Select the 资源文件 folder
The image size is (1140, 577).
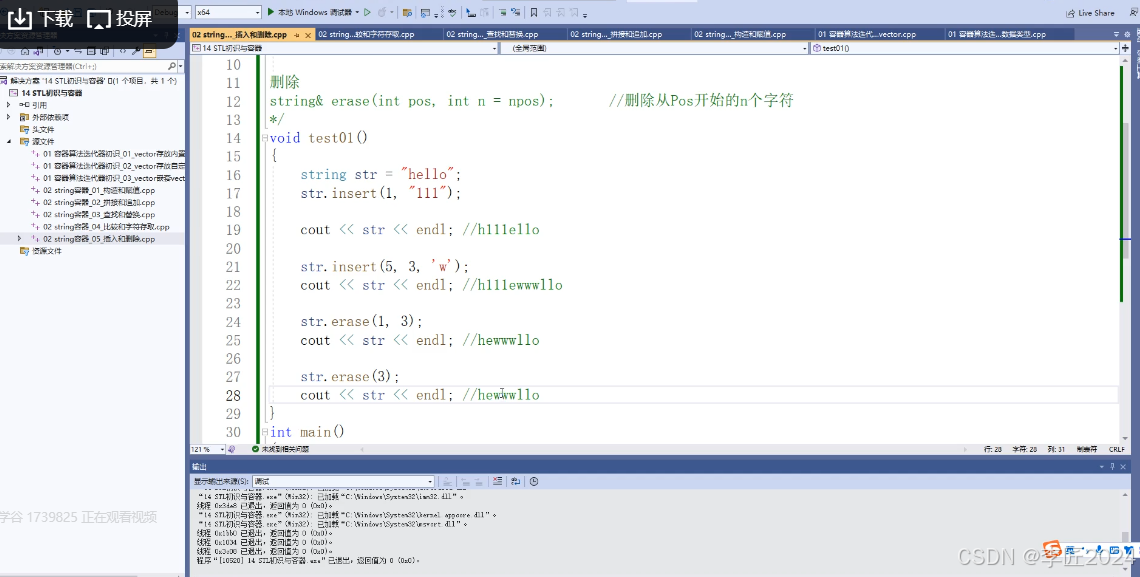[41, 251]
